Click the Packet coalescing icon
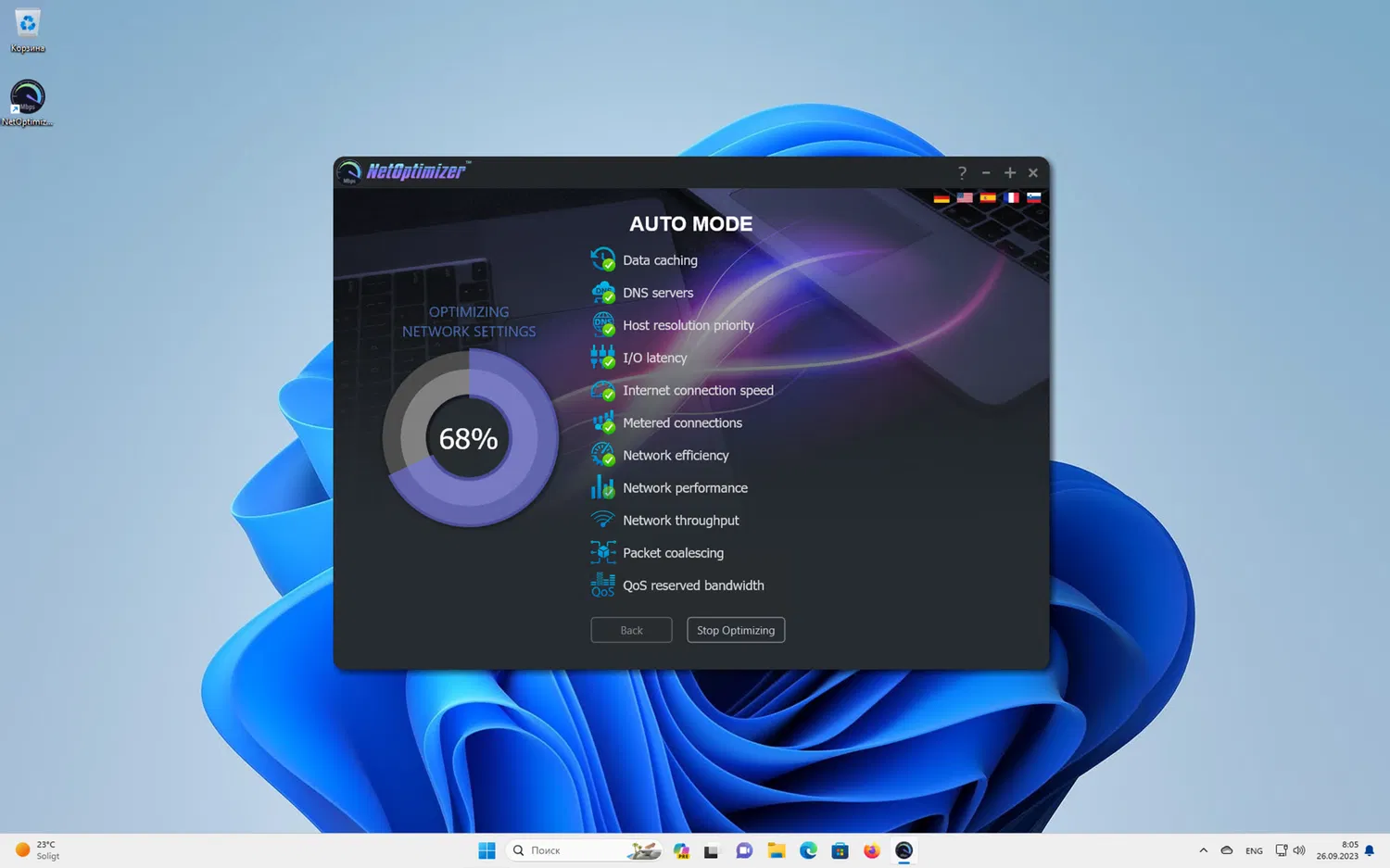1390x868 pixels. click(x=602, y=552)
